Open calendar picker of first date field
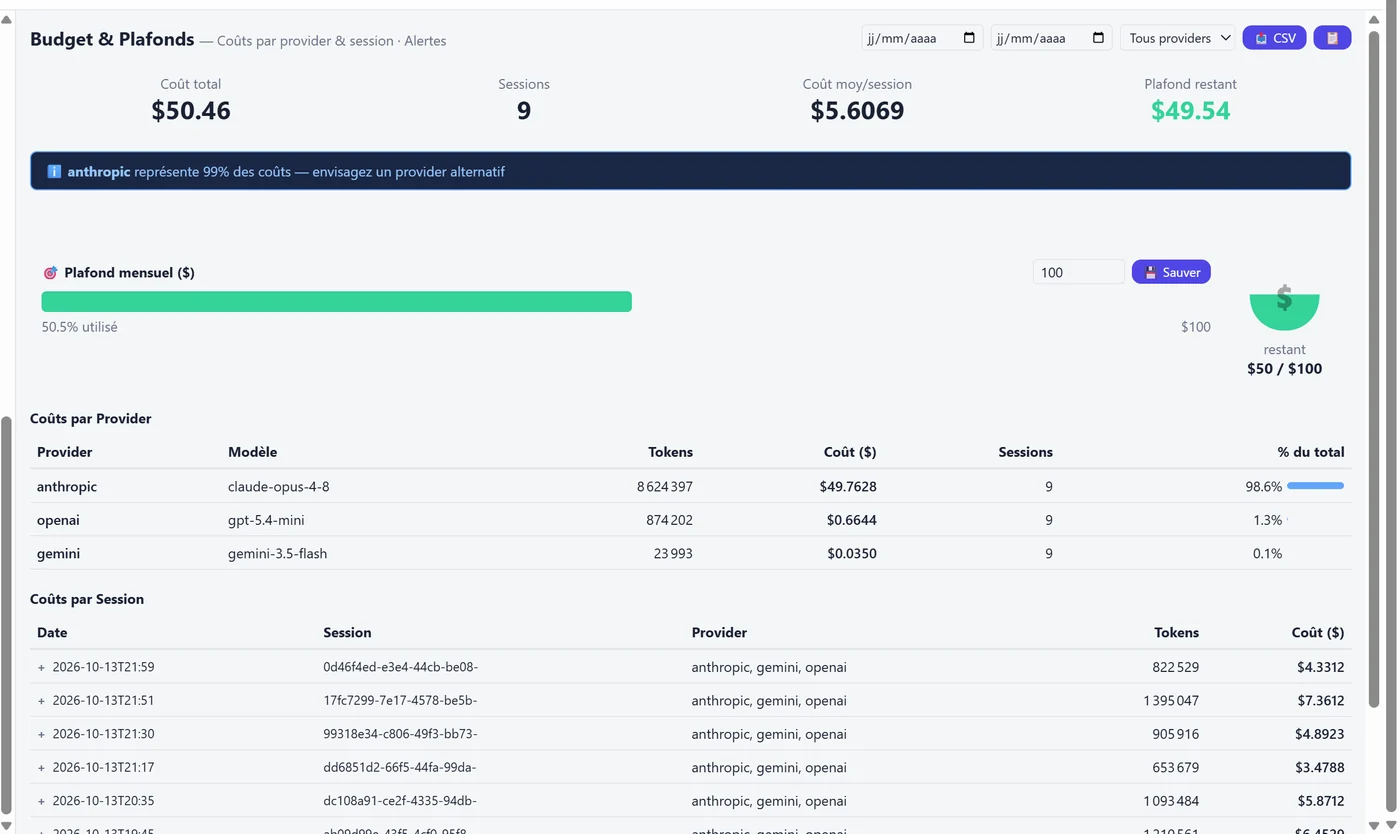1400x834 pixels. pos(969,38)
